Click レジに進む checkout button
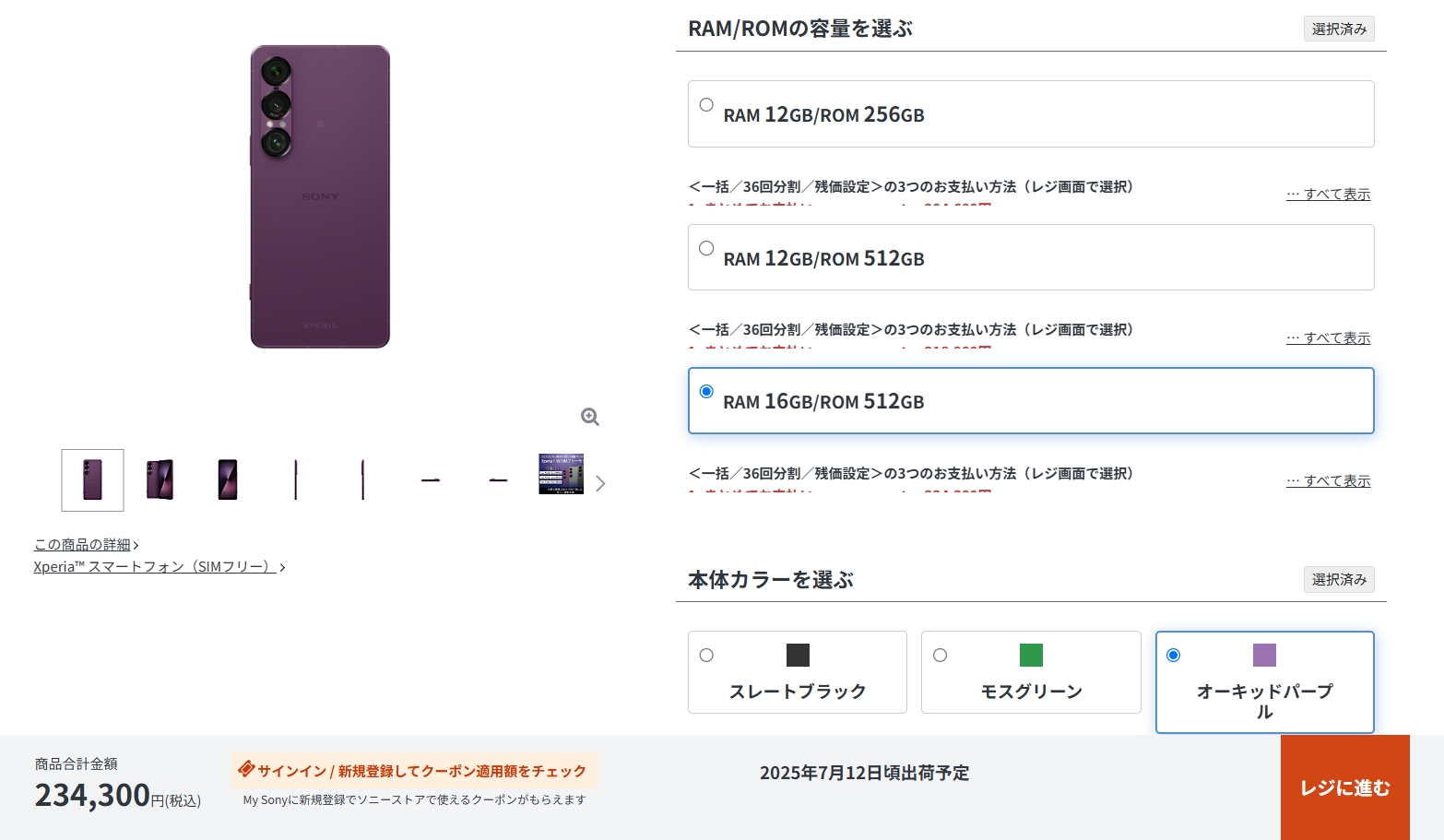The width and height of the screenshot is (1444, 840). pos(1345,787)
